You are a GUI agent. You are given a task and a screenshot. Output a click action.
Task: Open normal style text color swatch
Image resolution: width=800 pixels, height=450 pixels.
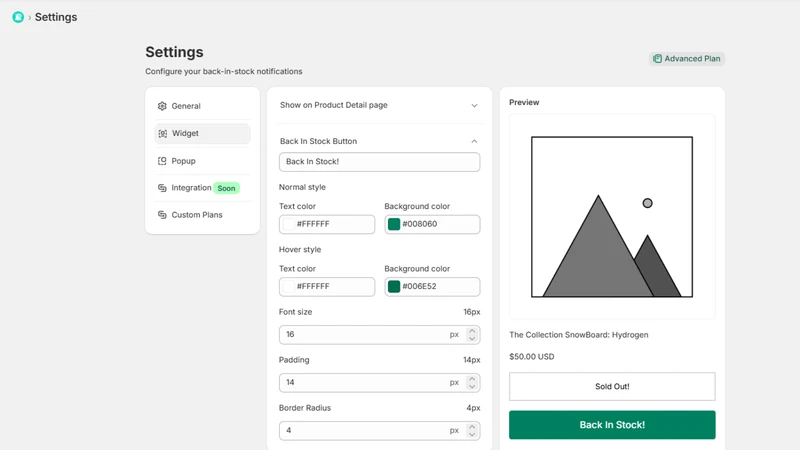tap(289, 224)
